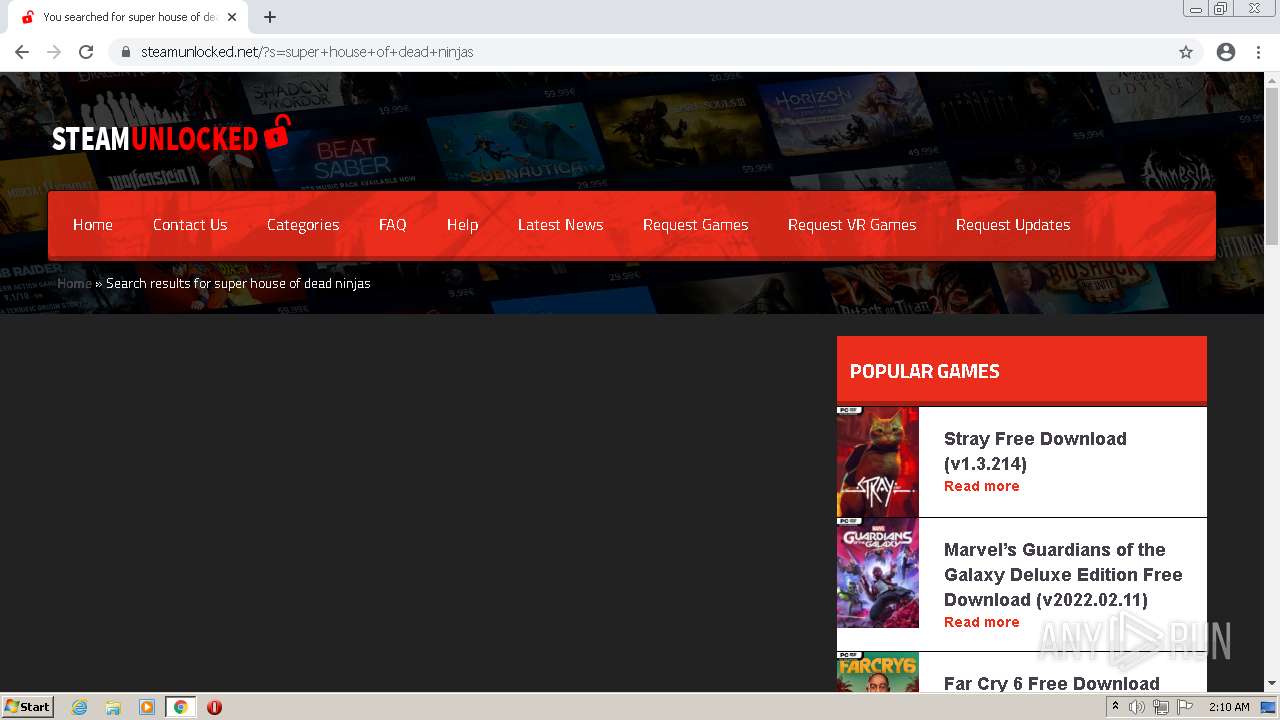Viewport: 1280px width, 720px height.
Task: Open Request Updates page
Action: 1013,225
